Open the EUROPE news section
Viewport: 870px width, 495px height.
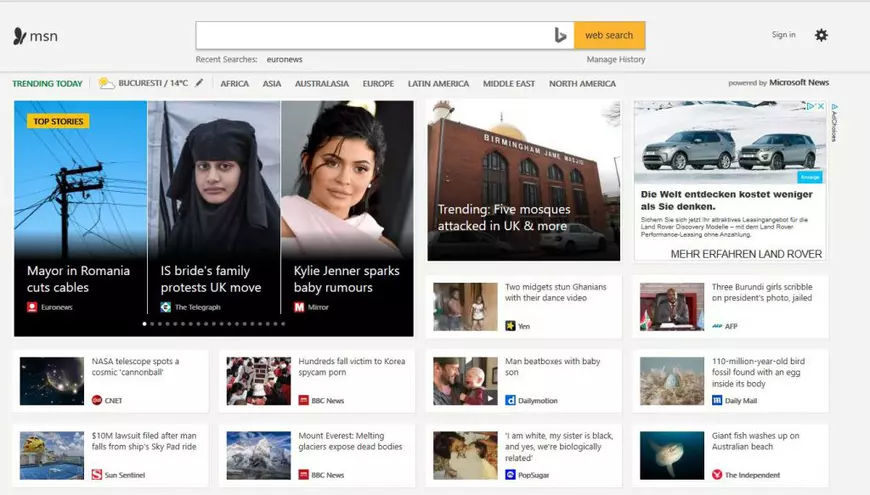pyautogui.click(x=378, y=83)
